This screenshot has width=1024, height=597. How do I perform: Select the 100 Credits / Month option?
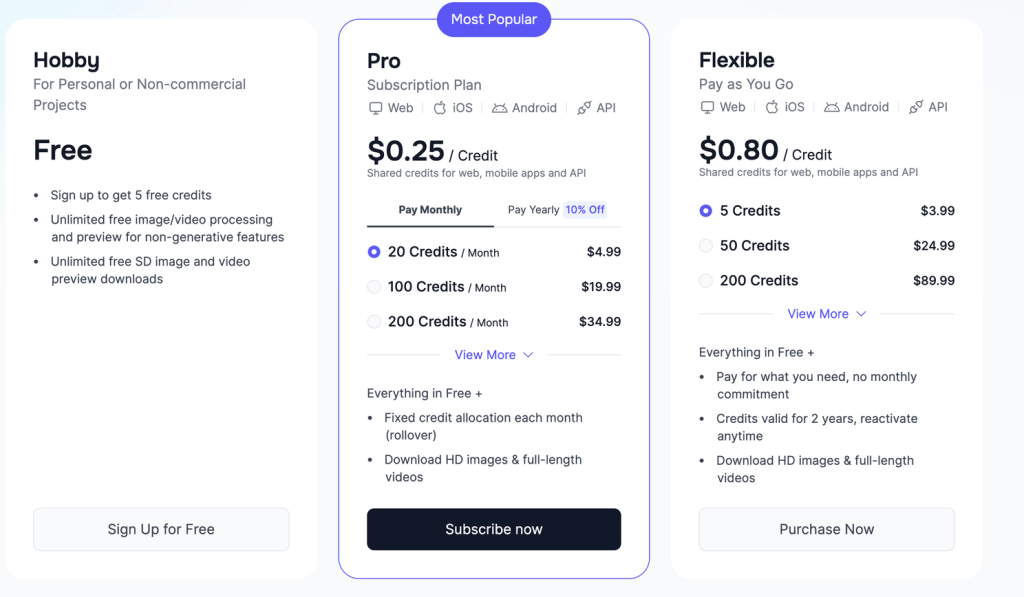tap(374, 287)
